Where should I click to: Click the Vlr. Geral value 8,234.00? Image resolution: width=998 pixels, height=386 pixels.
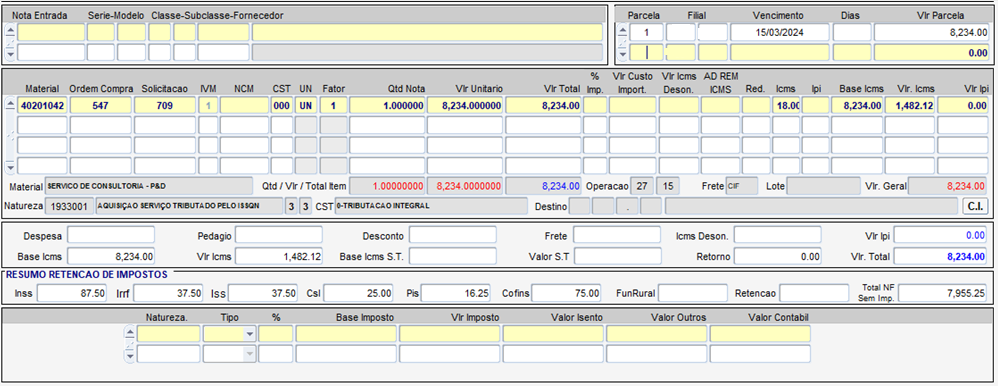948,186
